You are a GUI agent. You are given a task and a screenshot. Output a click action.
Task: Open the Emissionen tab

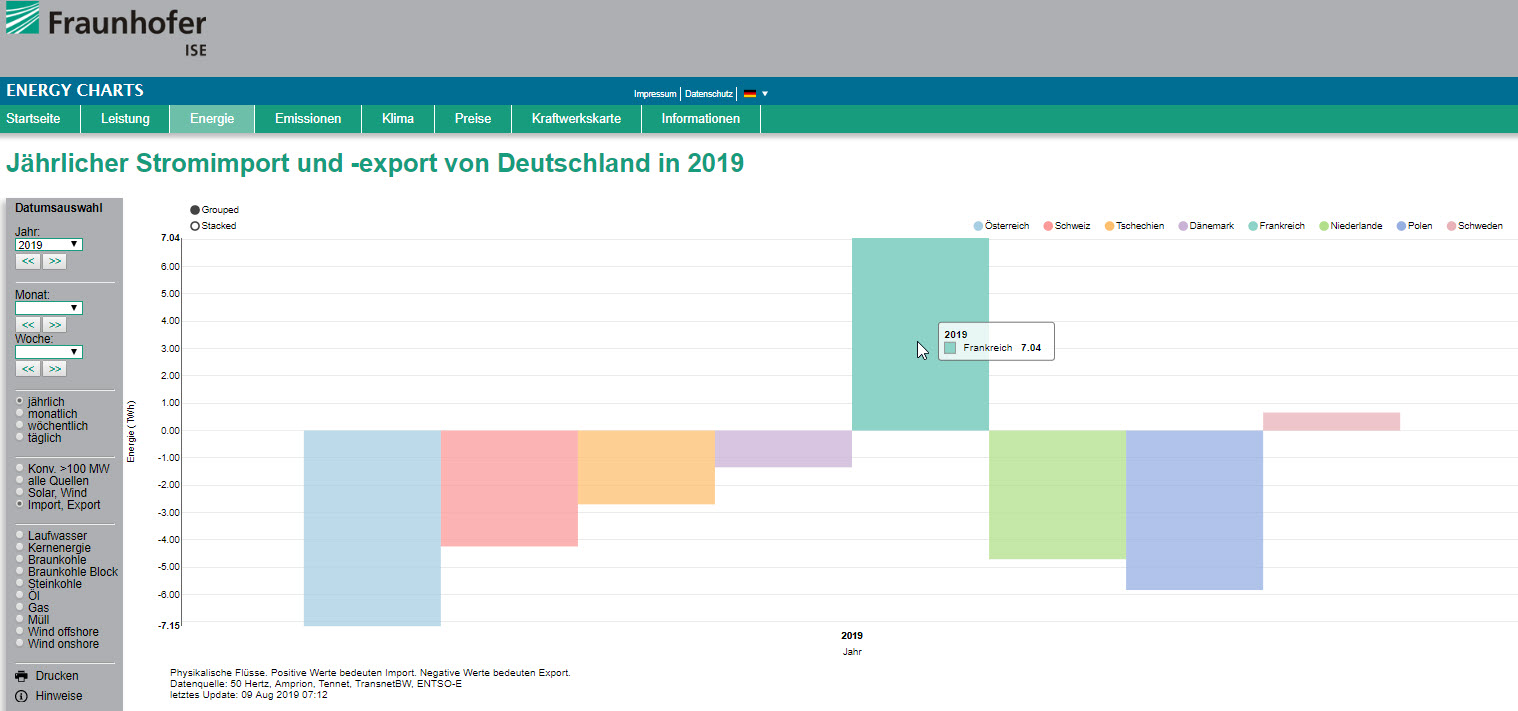308,119
